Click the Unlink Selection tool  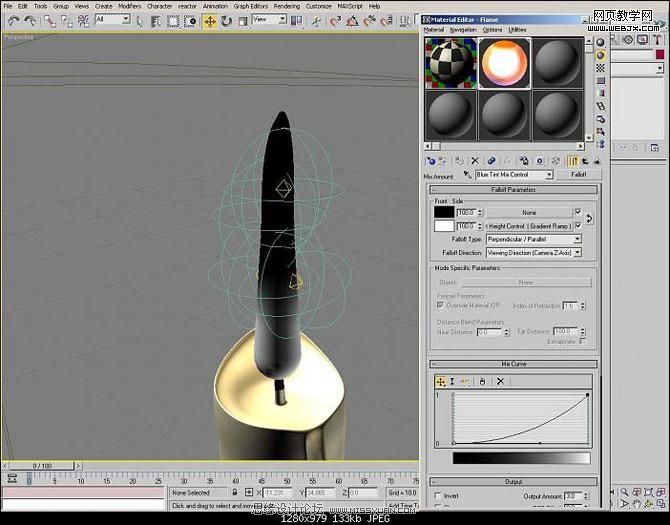[x=67, y=21]
